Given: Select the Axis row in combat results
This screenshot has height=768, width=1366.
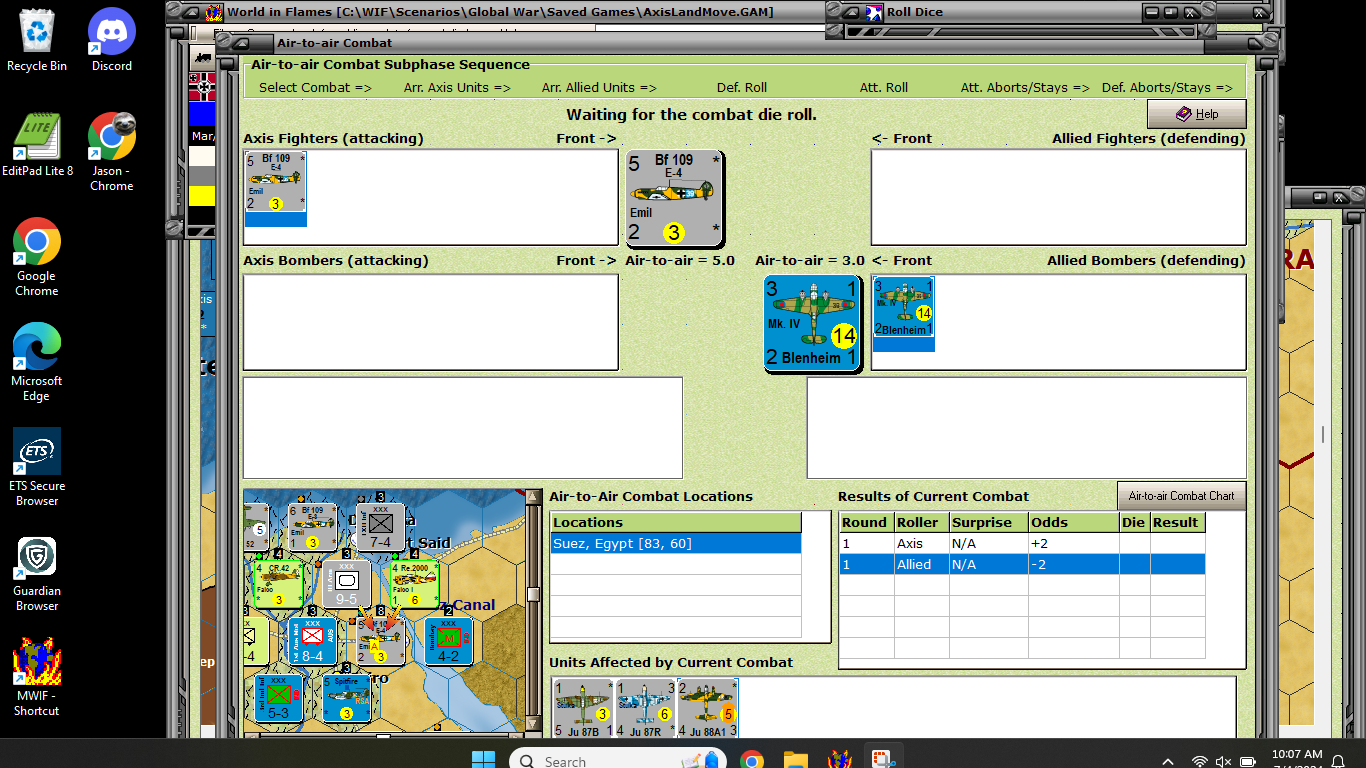Looking at the screenshot, I should [x=1022, y=543].
